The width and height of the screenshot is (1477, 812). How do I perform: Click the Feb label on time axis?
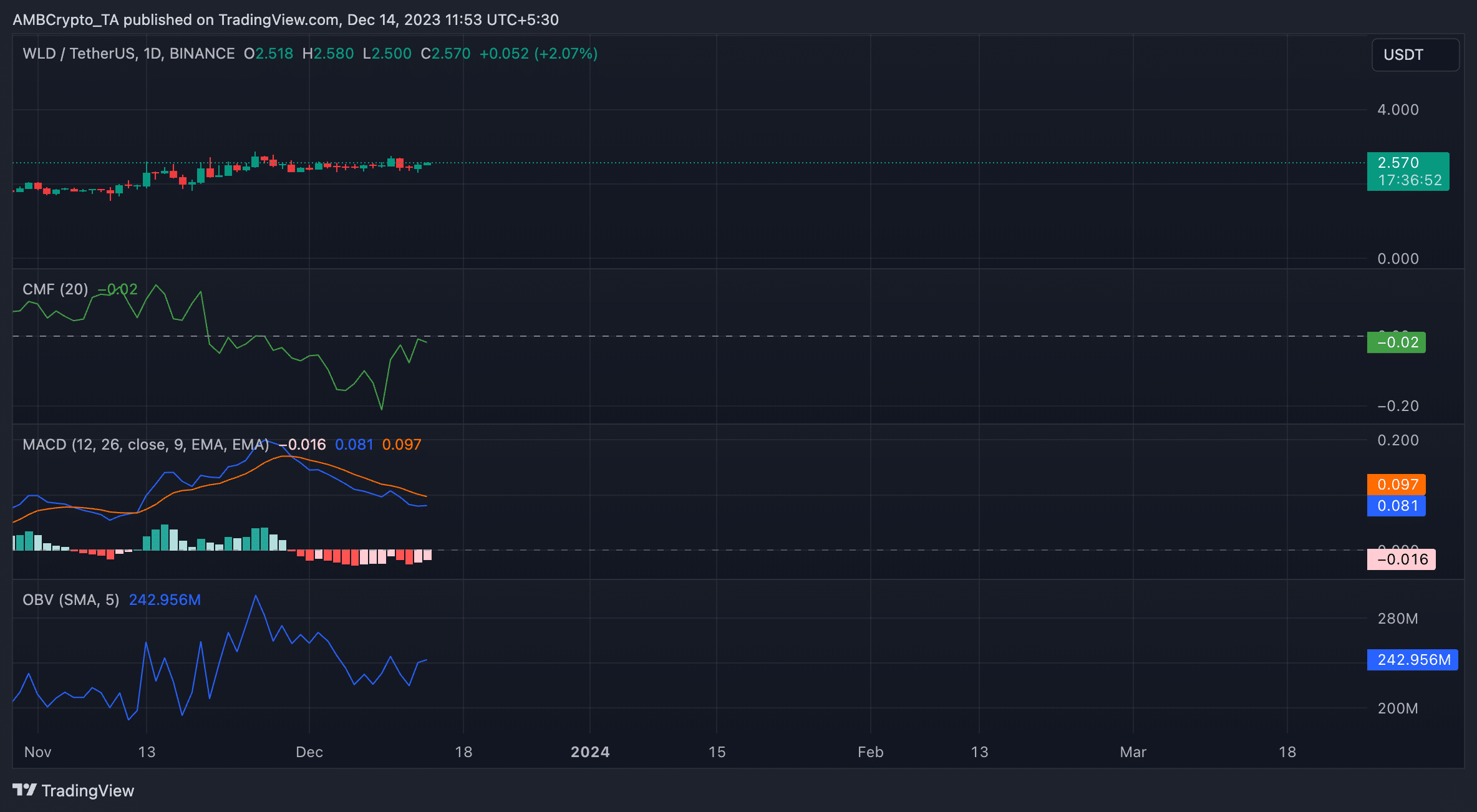871,752
